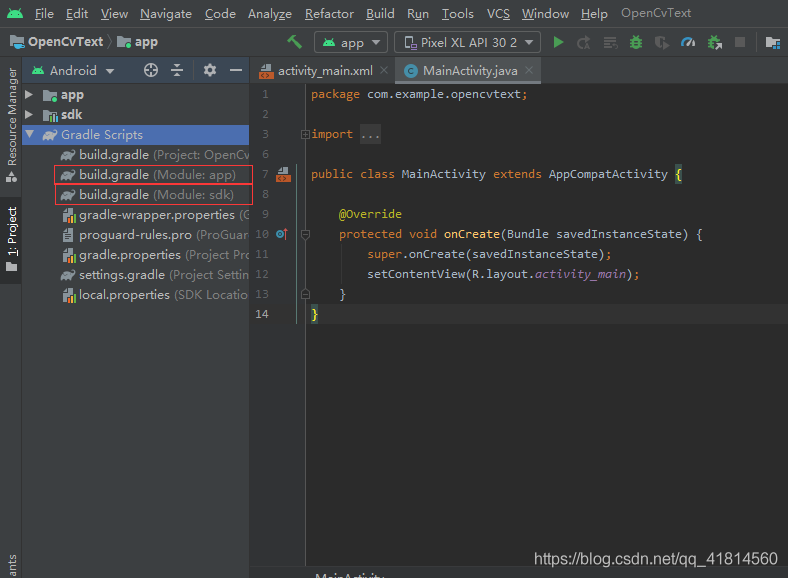Open the Pixel XL API 30 device dropdown
Image resolution: width=788 pixels, height=578 pixels.
pyautogui.click(x=467, y=42)
